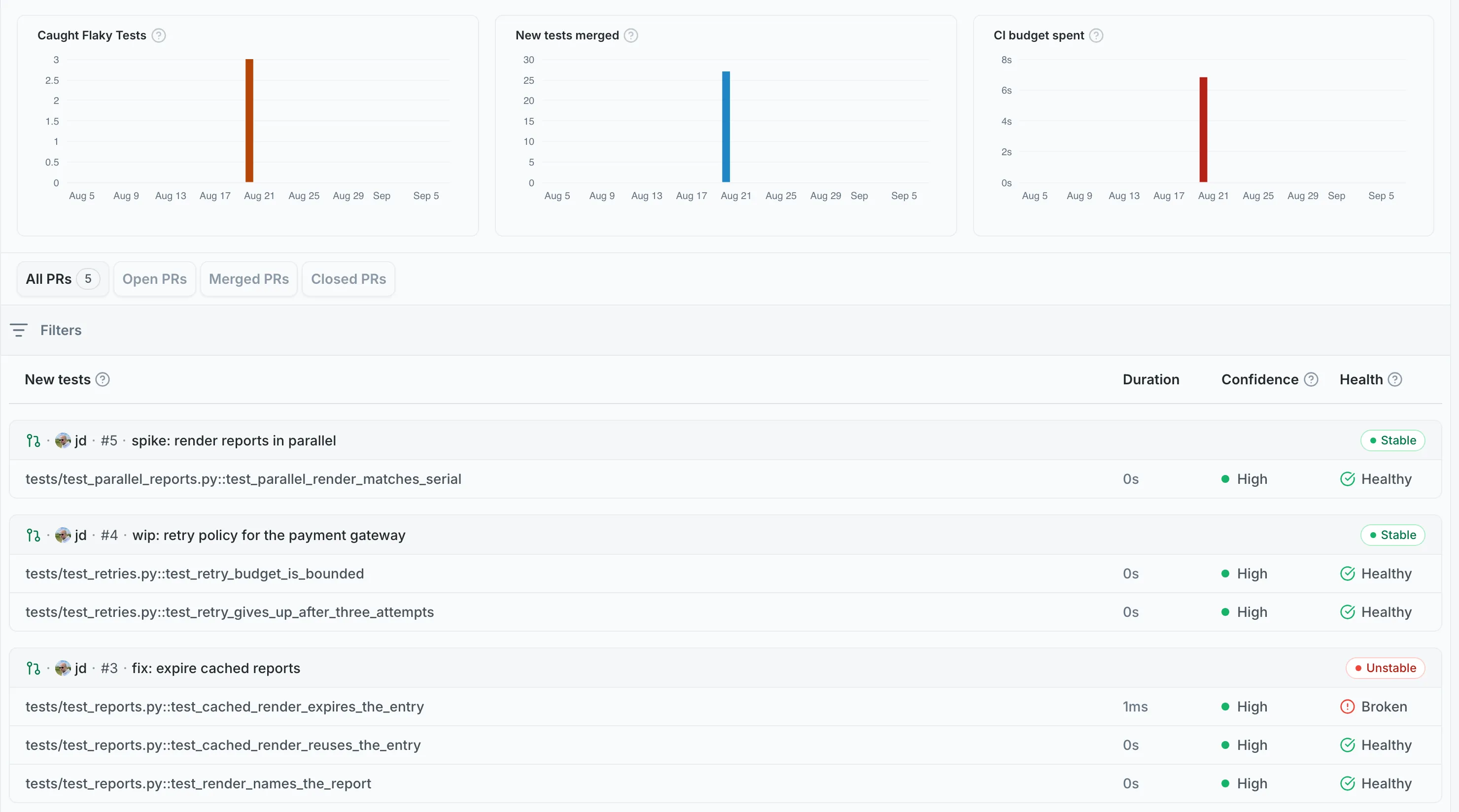Click the help icon next to New tests header

click(x=103, y=379)
